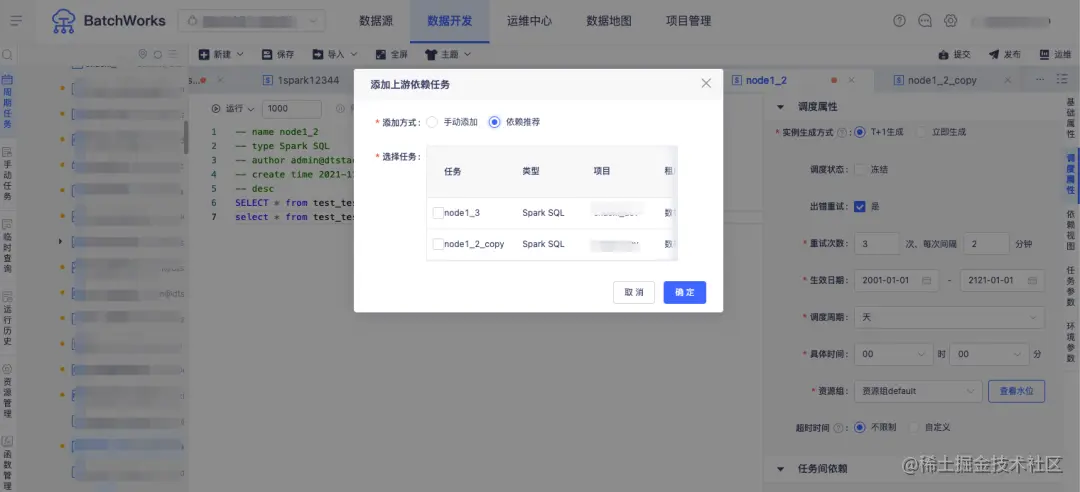Viewport: 1080px width, 492px height.
Task: Click the list filter icon above task tree
Action: pos(173,54)
